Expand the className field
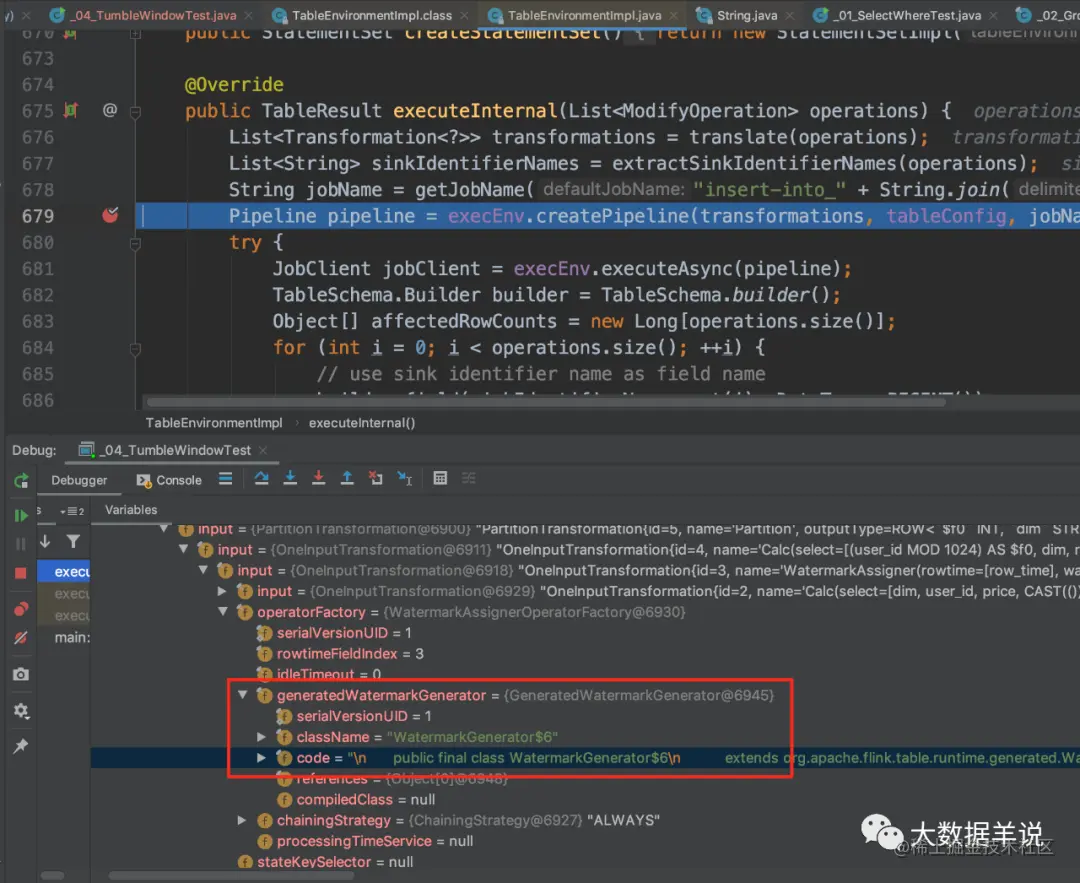 (x=261, y=736)
